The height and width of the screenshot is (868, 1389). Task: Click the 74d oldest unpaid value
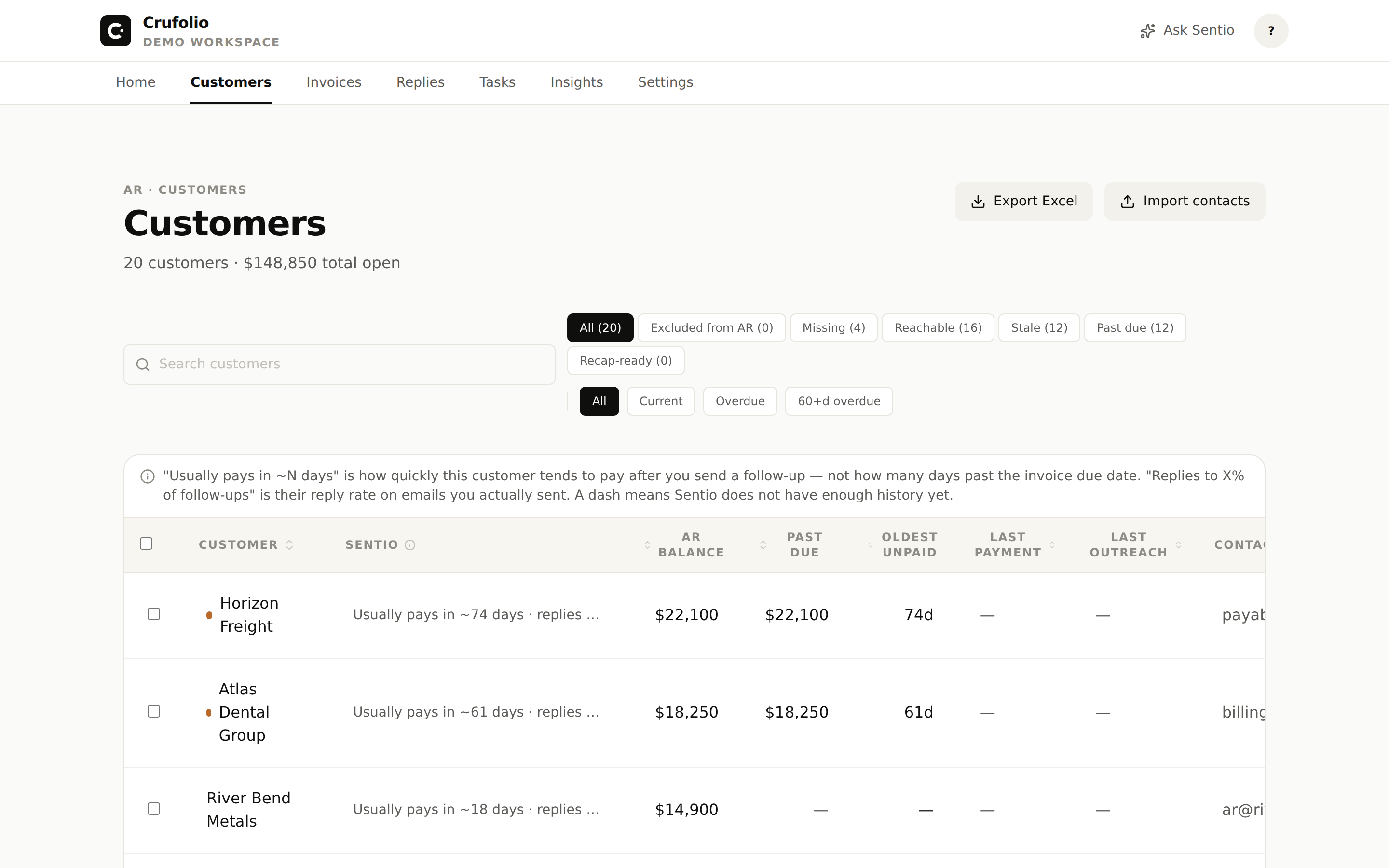pyautogui.click(x=918, y=615)
